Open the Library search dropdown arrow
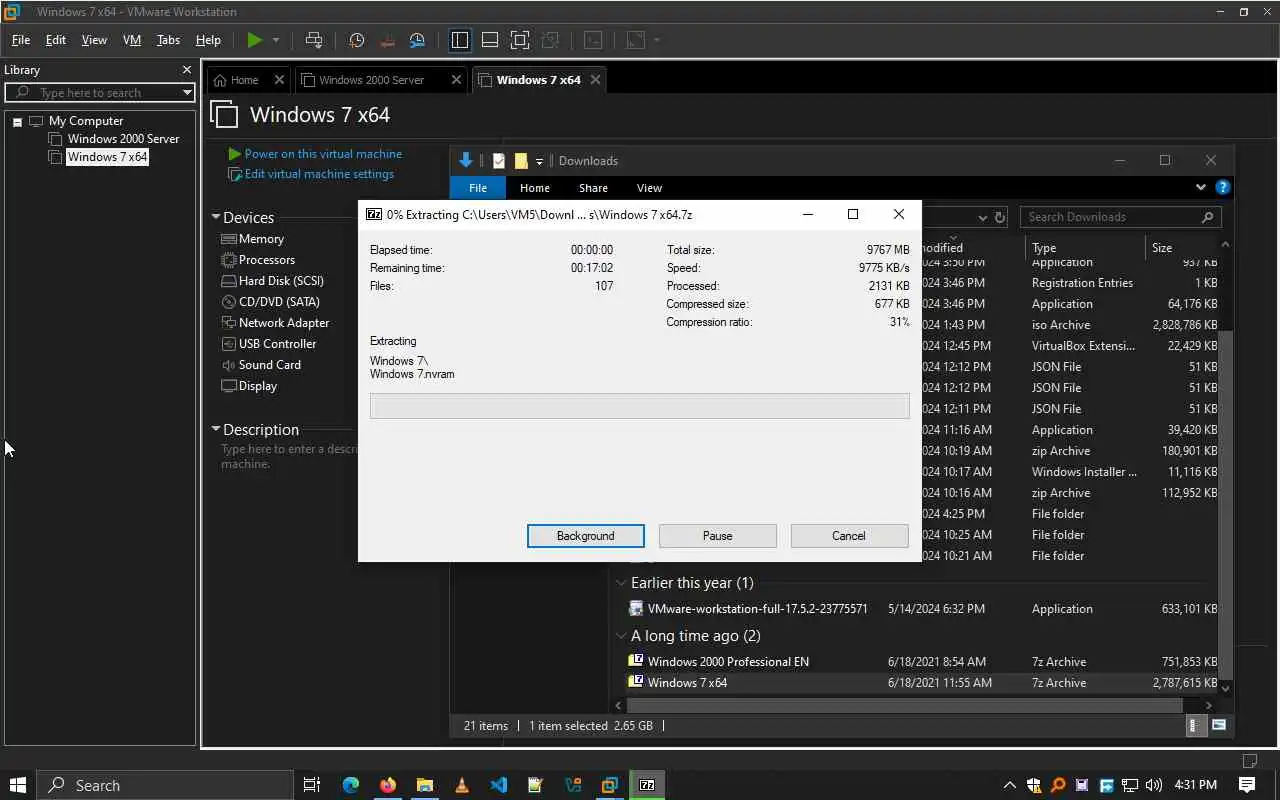Viewport: 1280px width, 800px height. click(187, 92)
